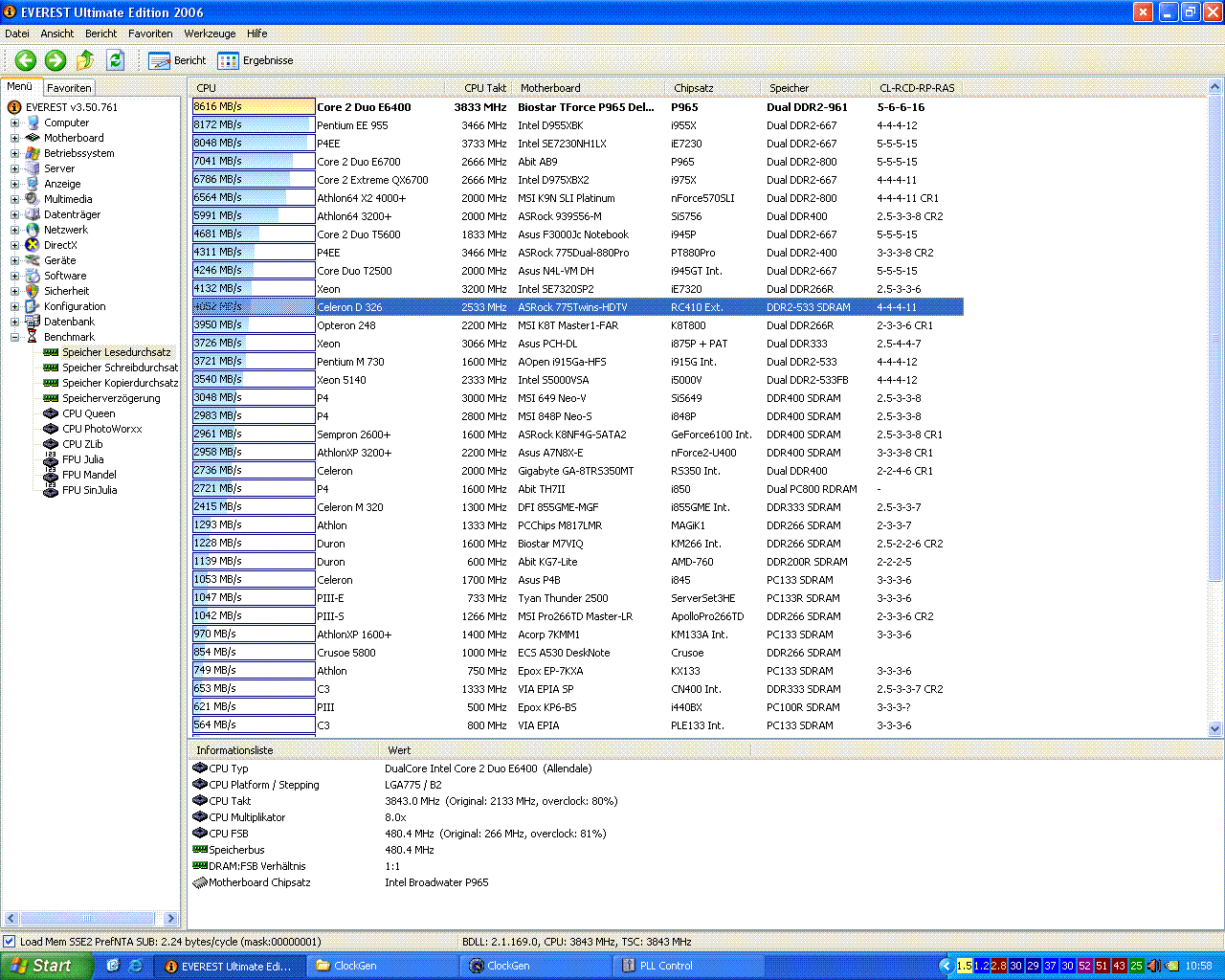Click the 8616 MB/s result bar
This screenshot has width=1225, height=980.
point(254,107)
